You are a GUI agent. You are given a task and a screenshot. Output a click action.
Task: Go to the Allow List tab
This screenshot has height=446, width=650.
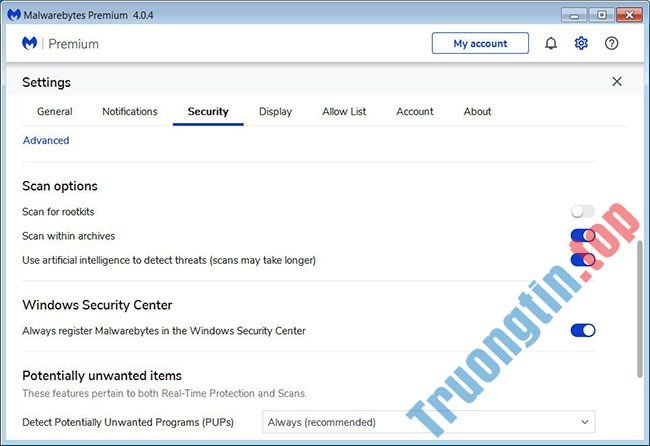(x=344, y=112)
